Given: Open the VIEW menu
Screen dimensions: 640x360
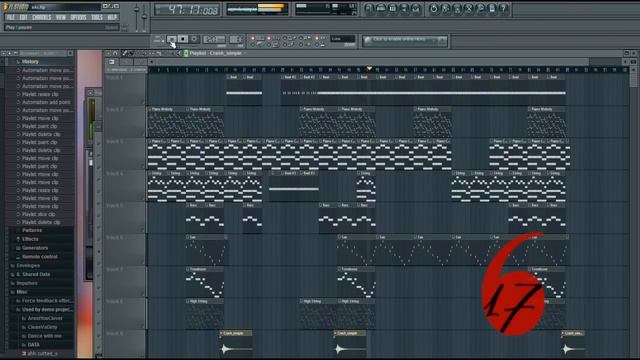Looking at the screenshot, I should pyautogui.click(x=60, y=17).
